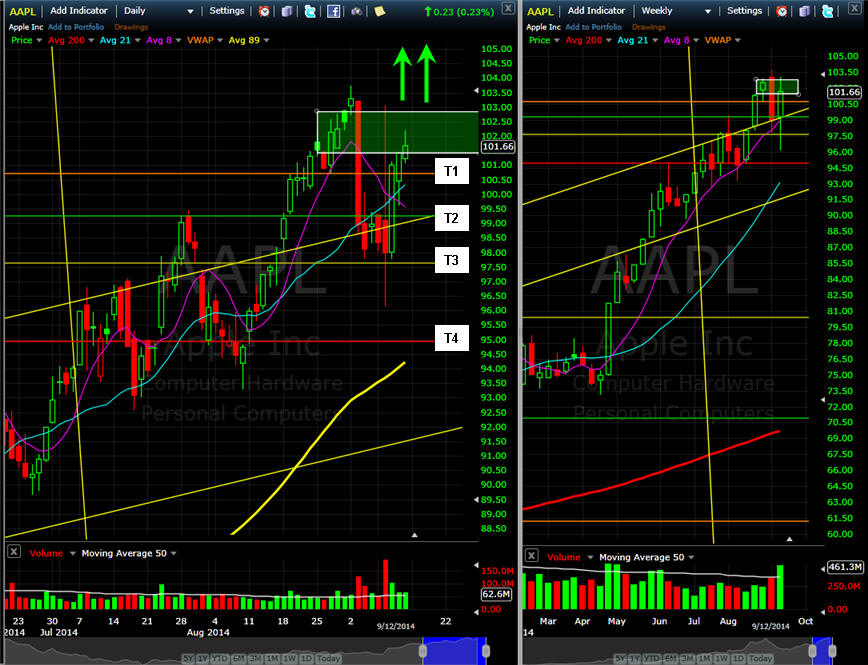
Task: Grab the right range slider handle in Daily chart
Action: tap(485, 650)
